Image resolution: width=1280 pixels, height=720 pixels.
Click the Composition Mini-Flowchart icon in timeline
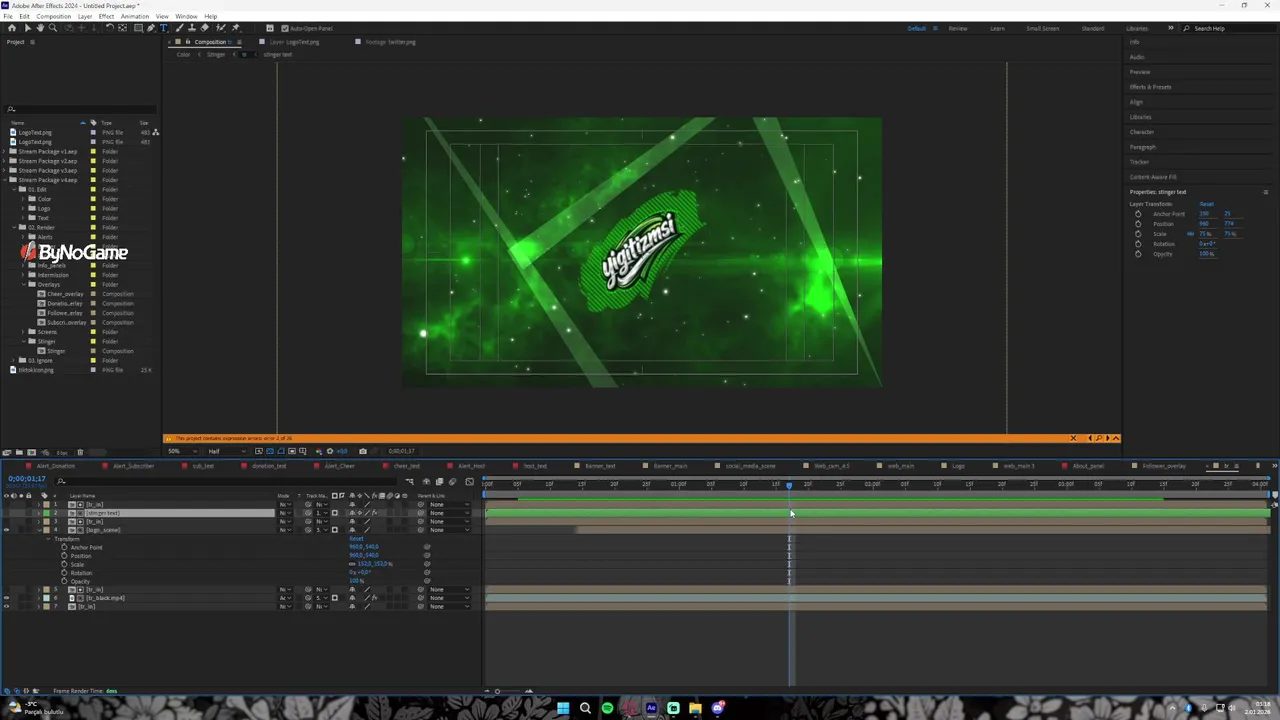point(409,481)
